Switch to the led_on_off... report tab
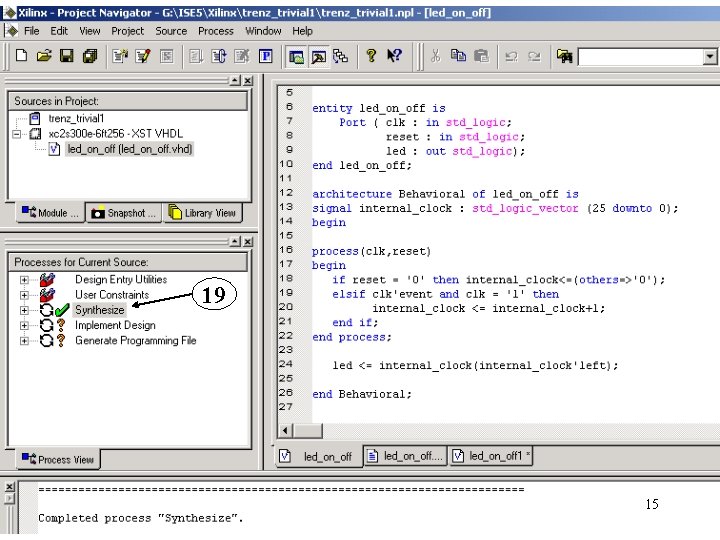720x540 pixels. 405,456
